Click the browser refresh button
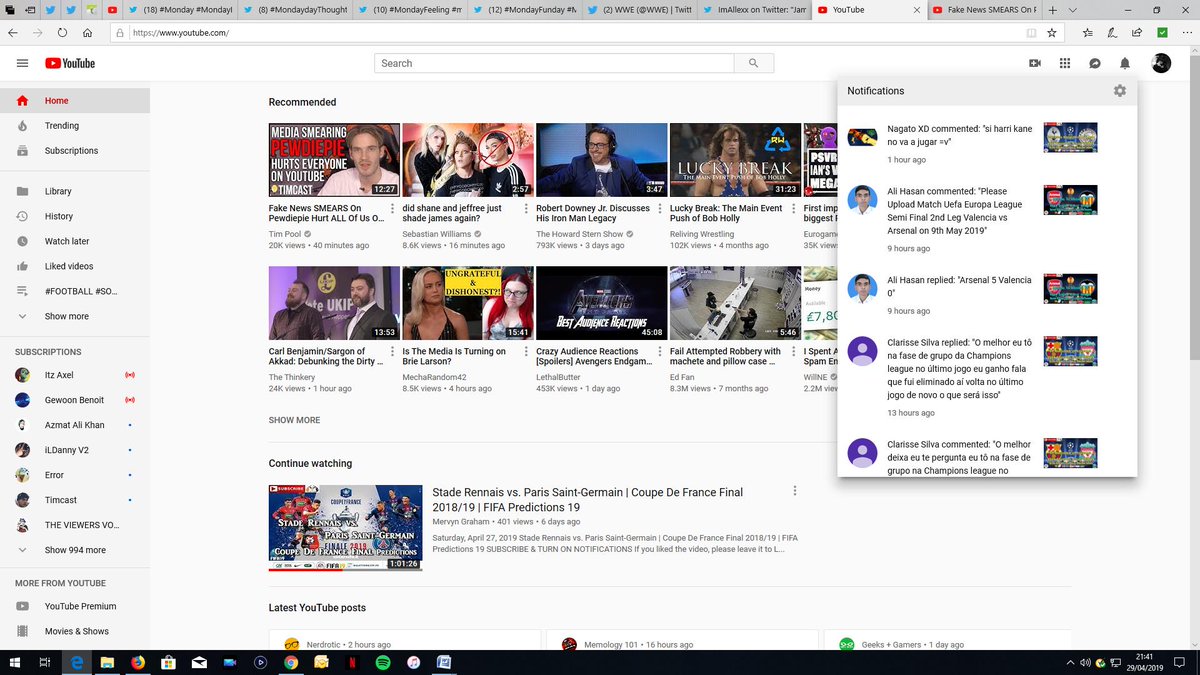 (62, 32)
